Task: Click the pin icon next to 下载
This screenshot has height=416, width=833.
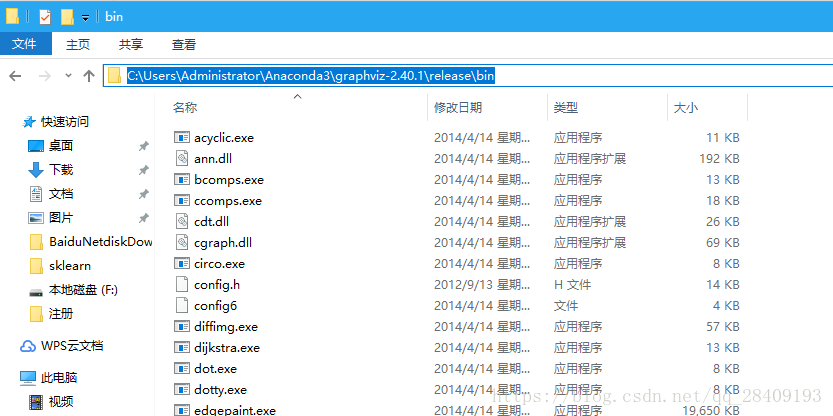Action: (x=143, y=170)
